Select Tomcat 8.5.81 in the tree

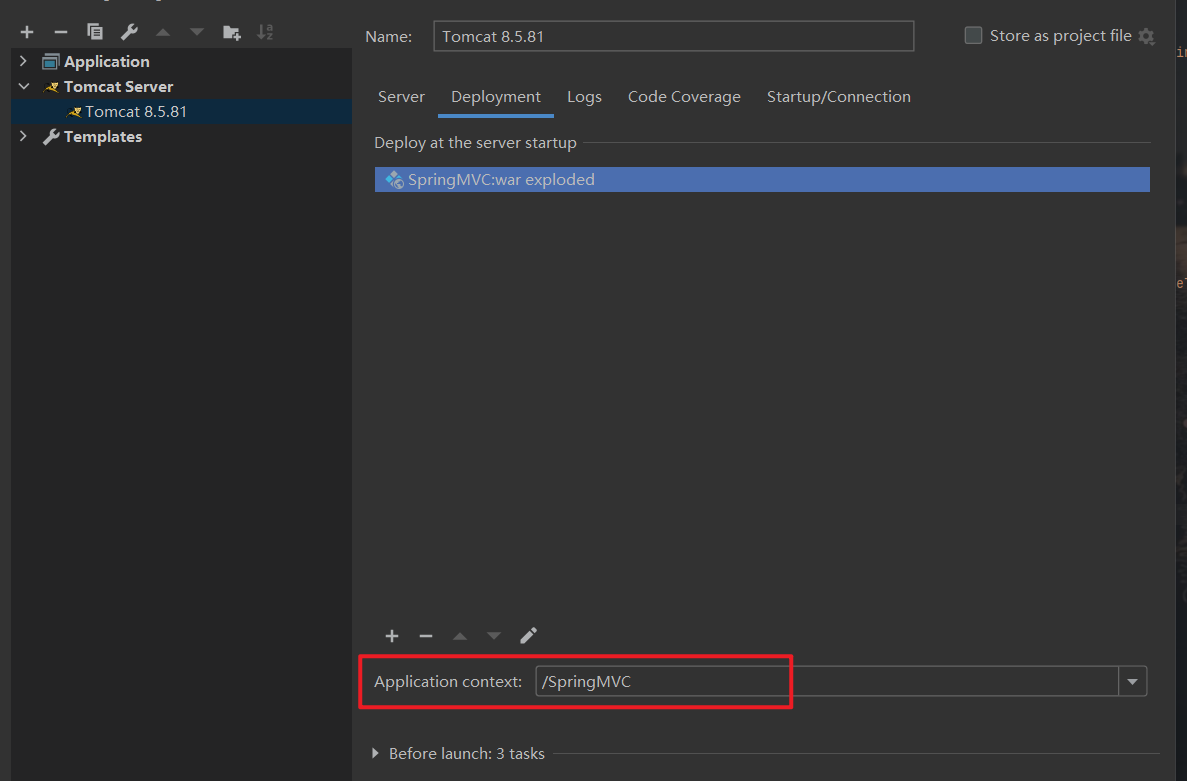(x=135, y=112)
